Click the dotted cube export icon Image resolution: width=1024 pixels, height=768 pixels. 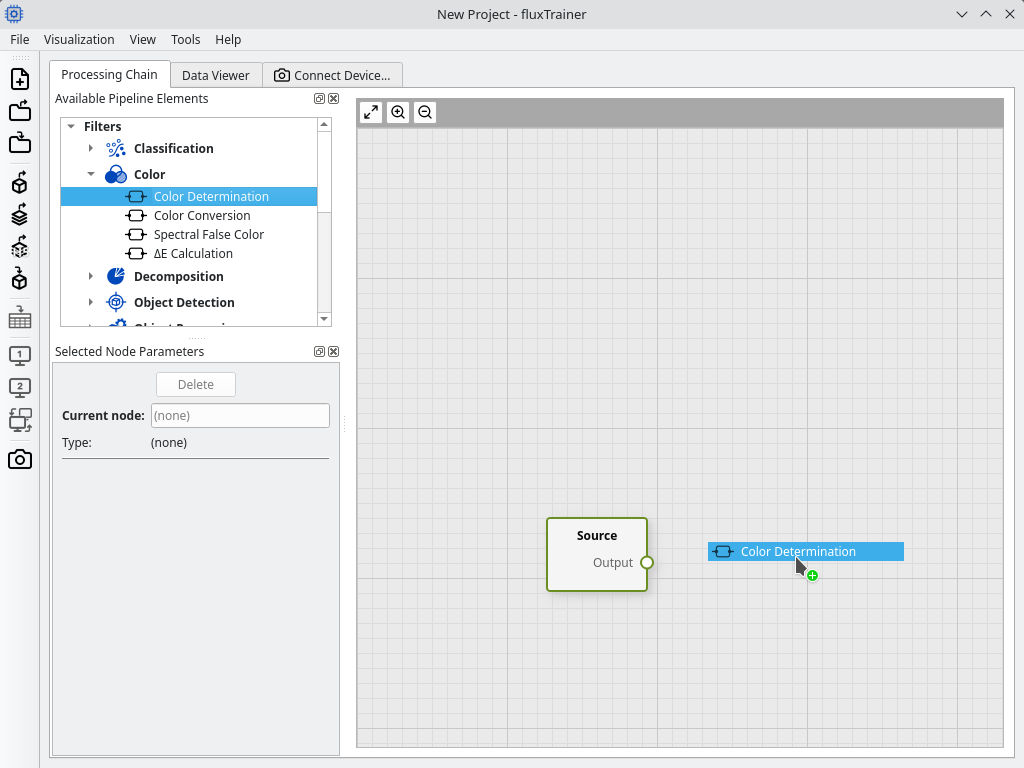tap(20, 247)
